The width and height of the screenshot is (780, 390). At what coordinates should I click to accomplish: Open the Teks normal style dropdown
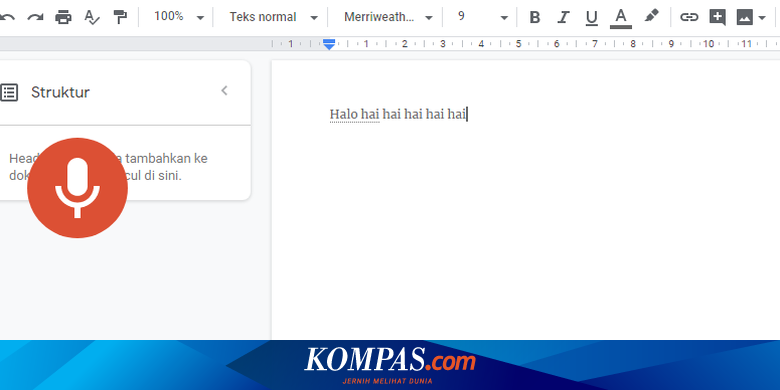pyautogui.click(x=273, y=17)
